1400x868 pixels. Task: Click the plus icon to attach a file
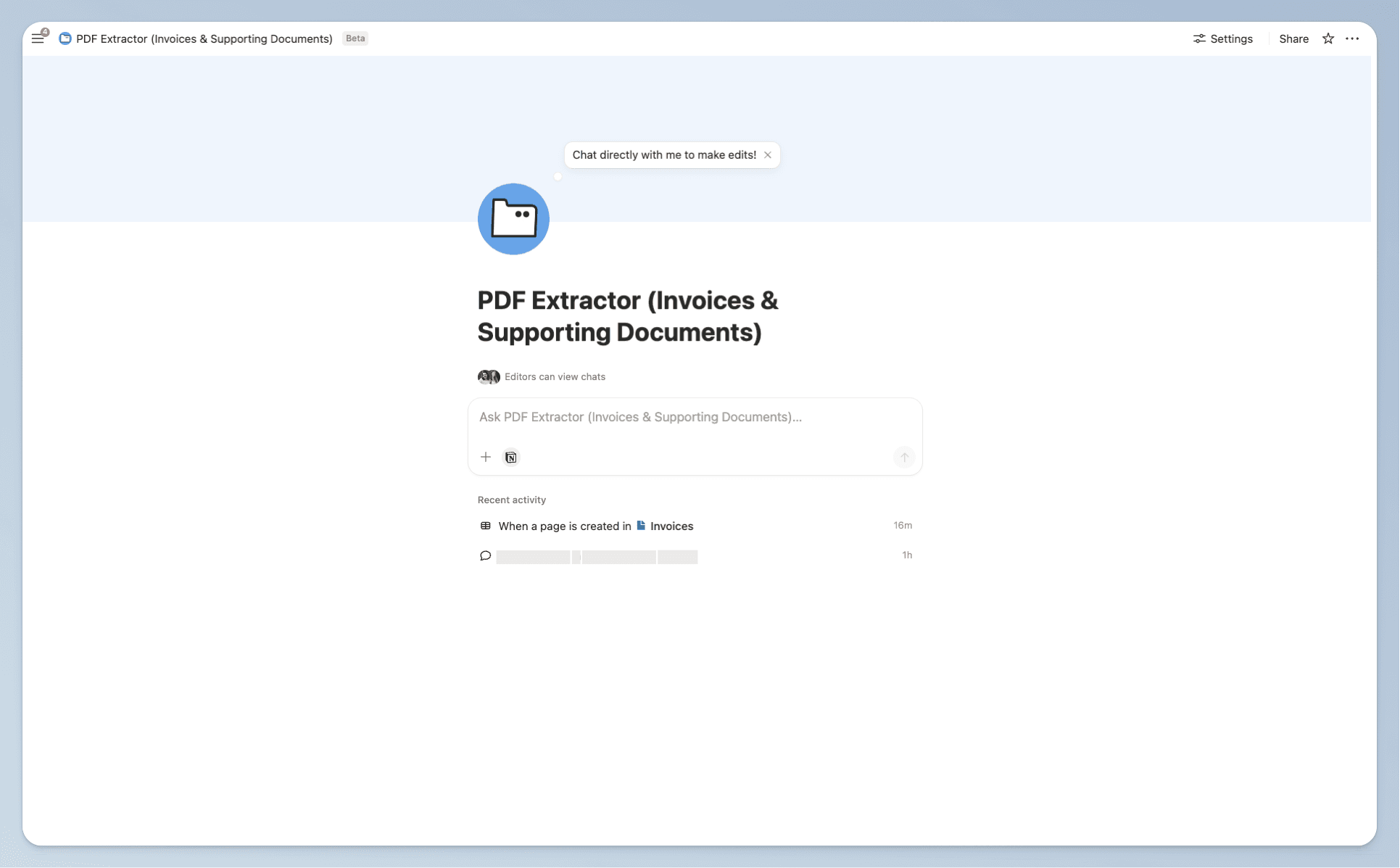click(x=486, y=457)
